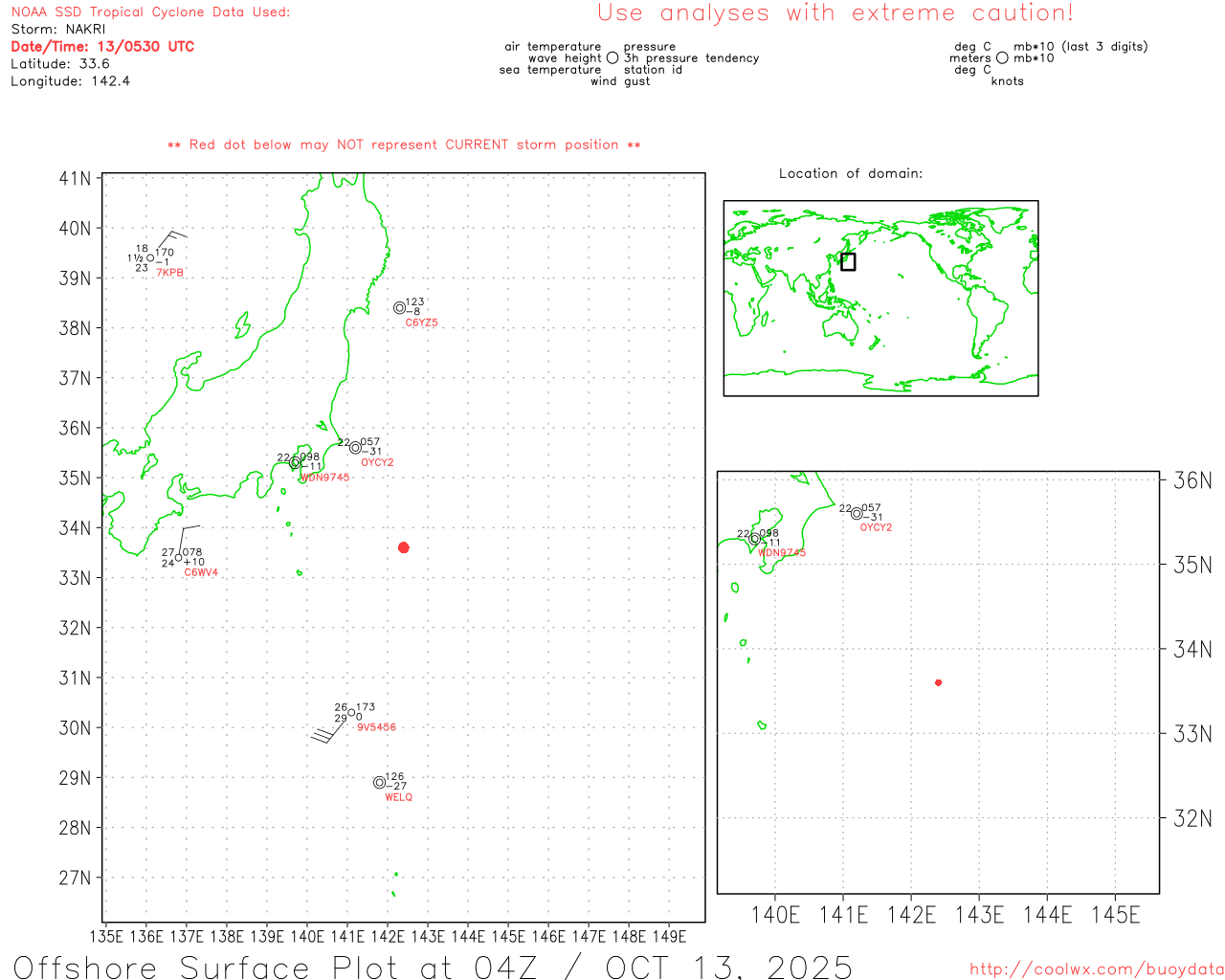Click the 'Latitude: 33.6' text

point(60,64)
